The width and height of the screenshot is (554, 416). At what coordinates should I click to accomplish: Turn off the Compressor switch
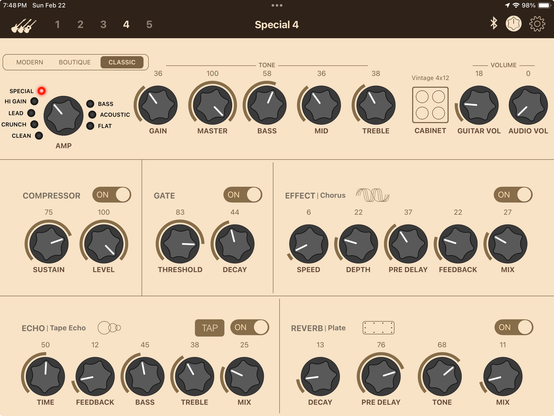coord(112,195)
